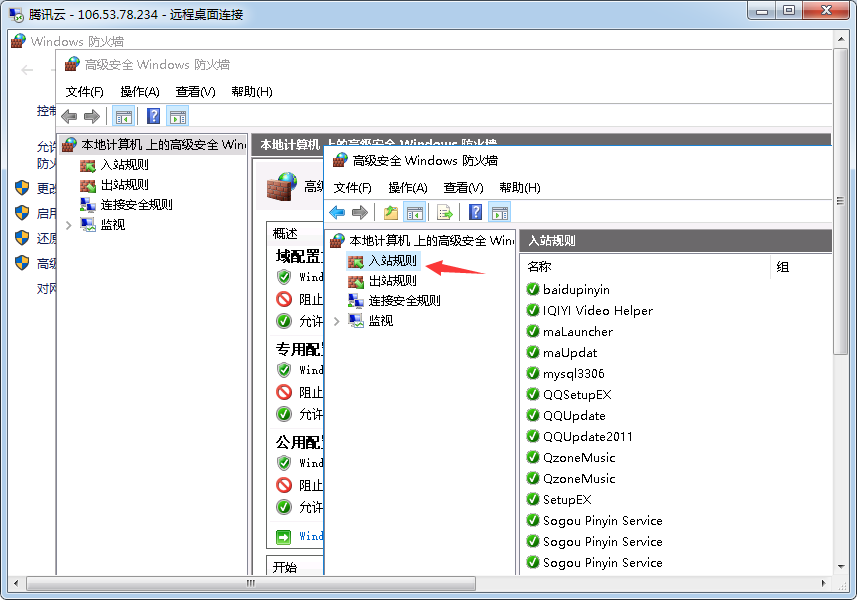Screen dimensions: 857x600
Task: Open 操作(A) menu in back firewall window
Action: tap(140, 91)
